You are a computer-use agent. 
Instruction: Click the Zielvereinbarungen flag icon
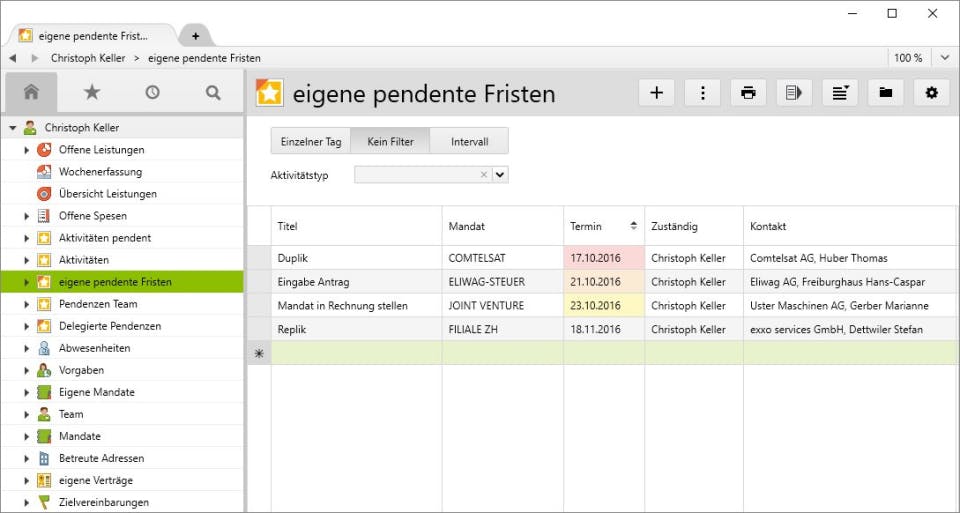pos(44,502)
